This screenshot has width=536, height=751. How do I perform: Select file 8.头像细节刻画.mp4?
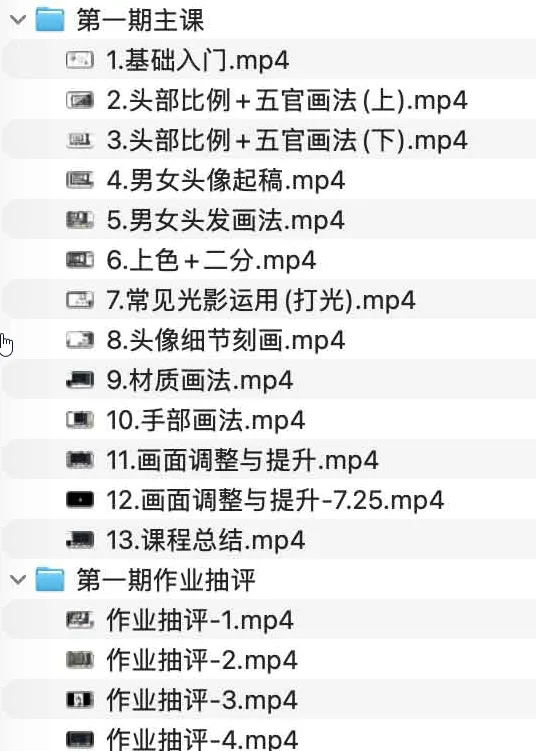[268, 340]
